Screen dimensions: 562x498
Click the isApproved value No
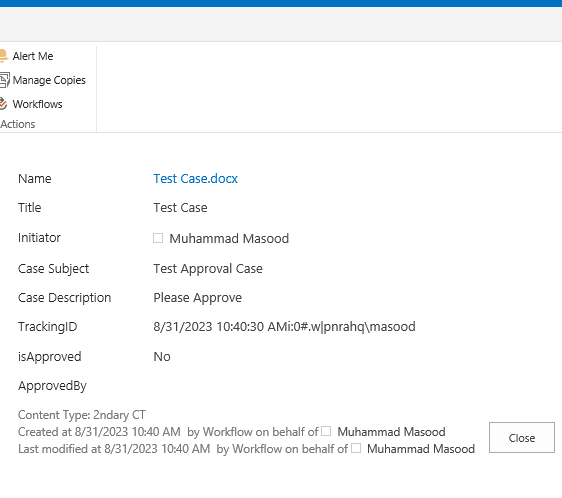[x=162, y=356]
